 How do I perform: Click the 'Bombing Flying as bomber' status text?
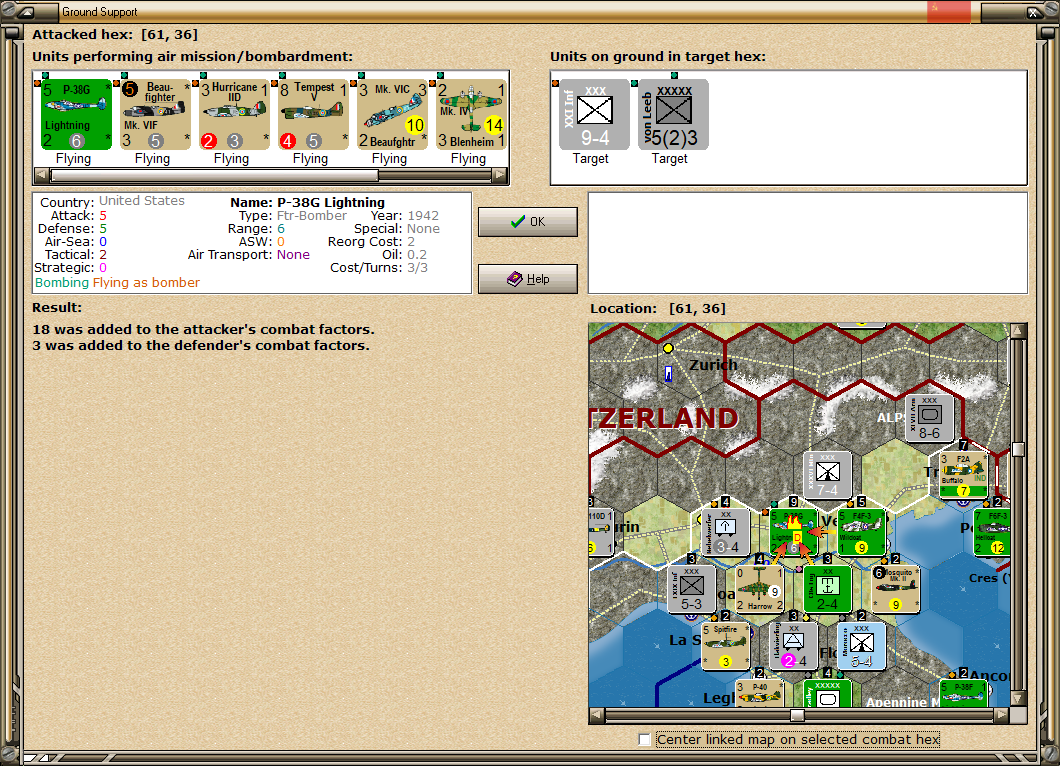click(x=118, y=283)
